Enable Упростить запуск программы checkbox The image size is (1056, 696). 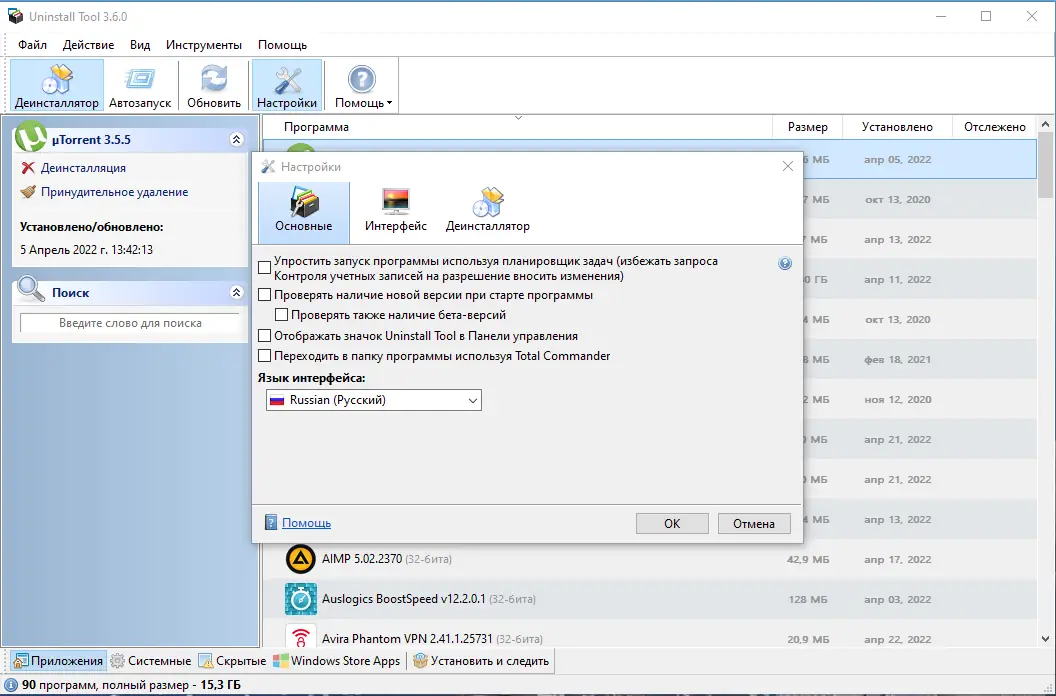[265, 268]
